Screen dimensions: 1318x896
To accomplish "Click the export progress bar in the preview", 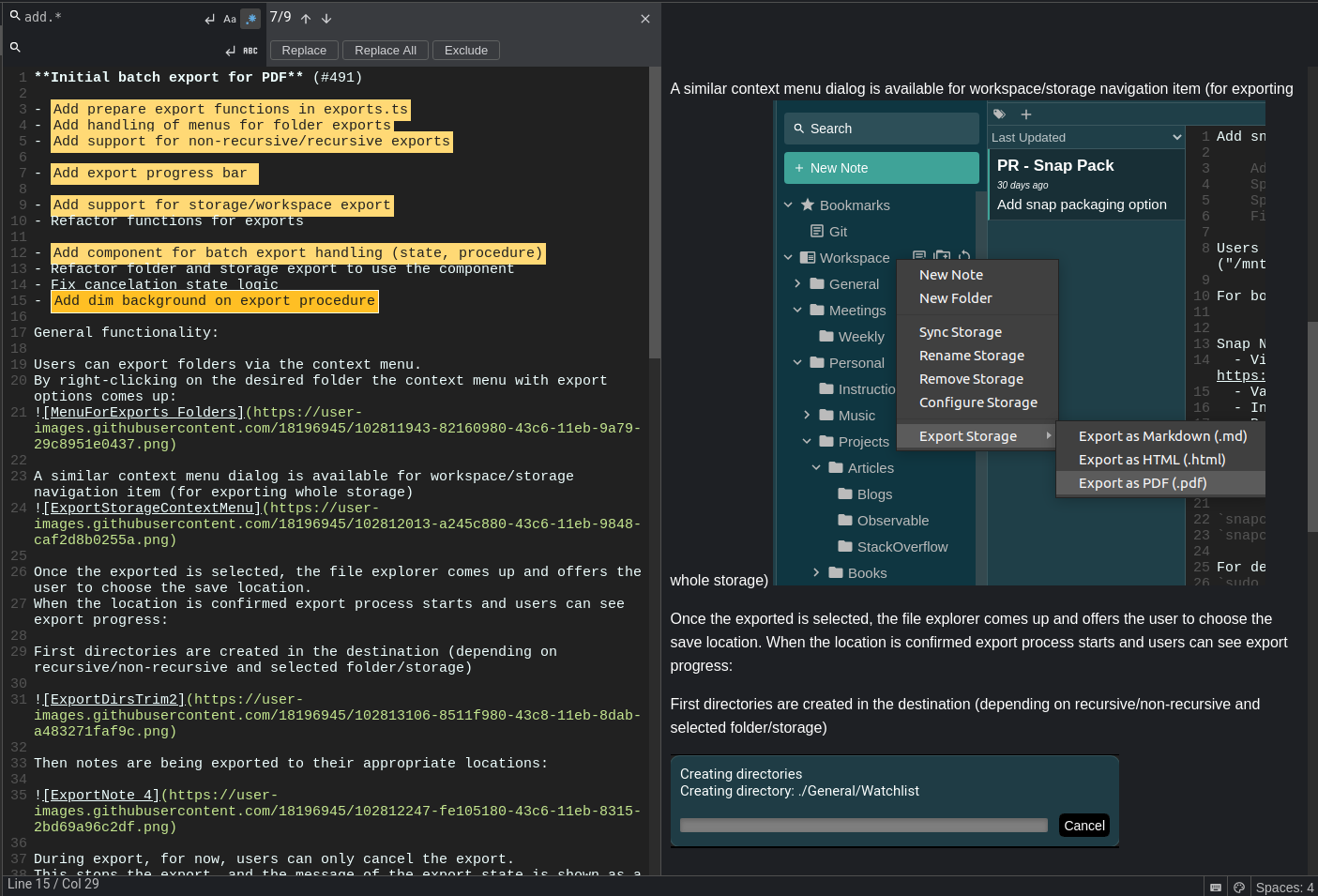I will [x=863, y=826].
